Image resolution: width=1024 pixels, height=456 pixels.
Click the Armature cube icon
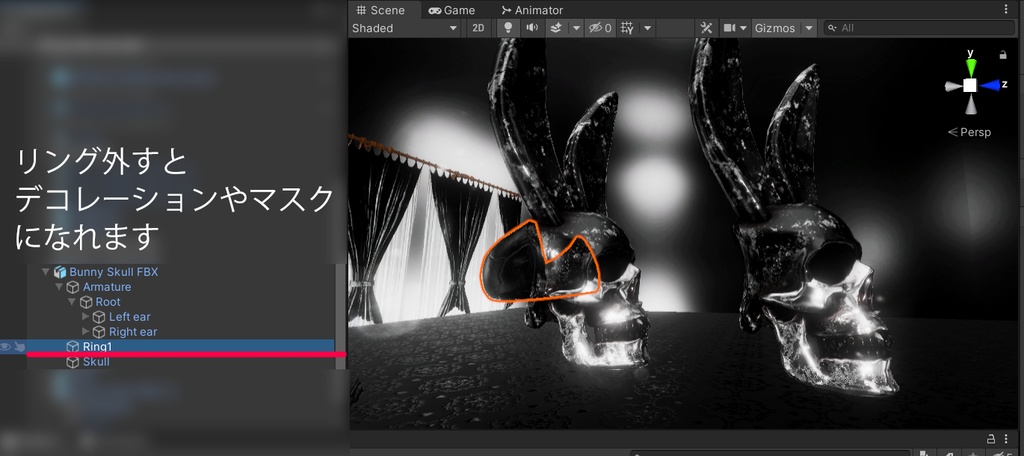72,287
